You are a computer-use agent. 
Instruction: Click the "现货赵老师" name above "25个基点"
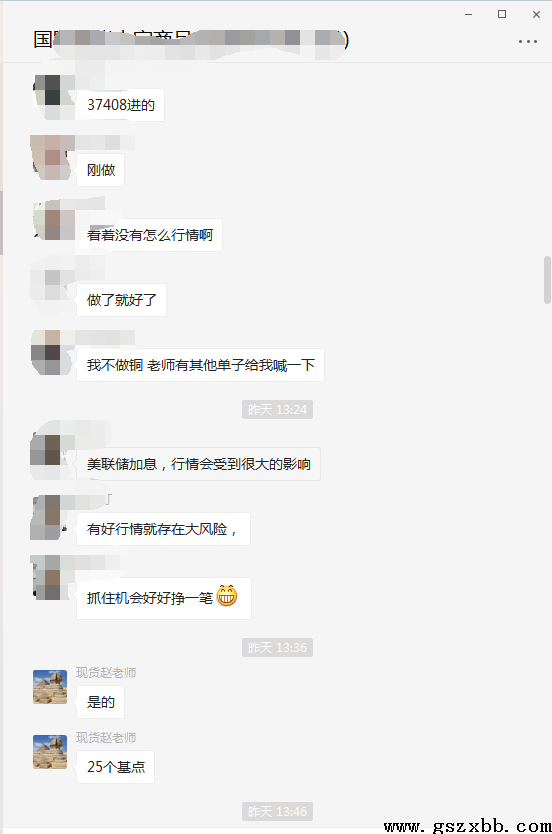click(106, 738)
